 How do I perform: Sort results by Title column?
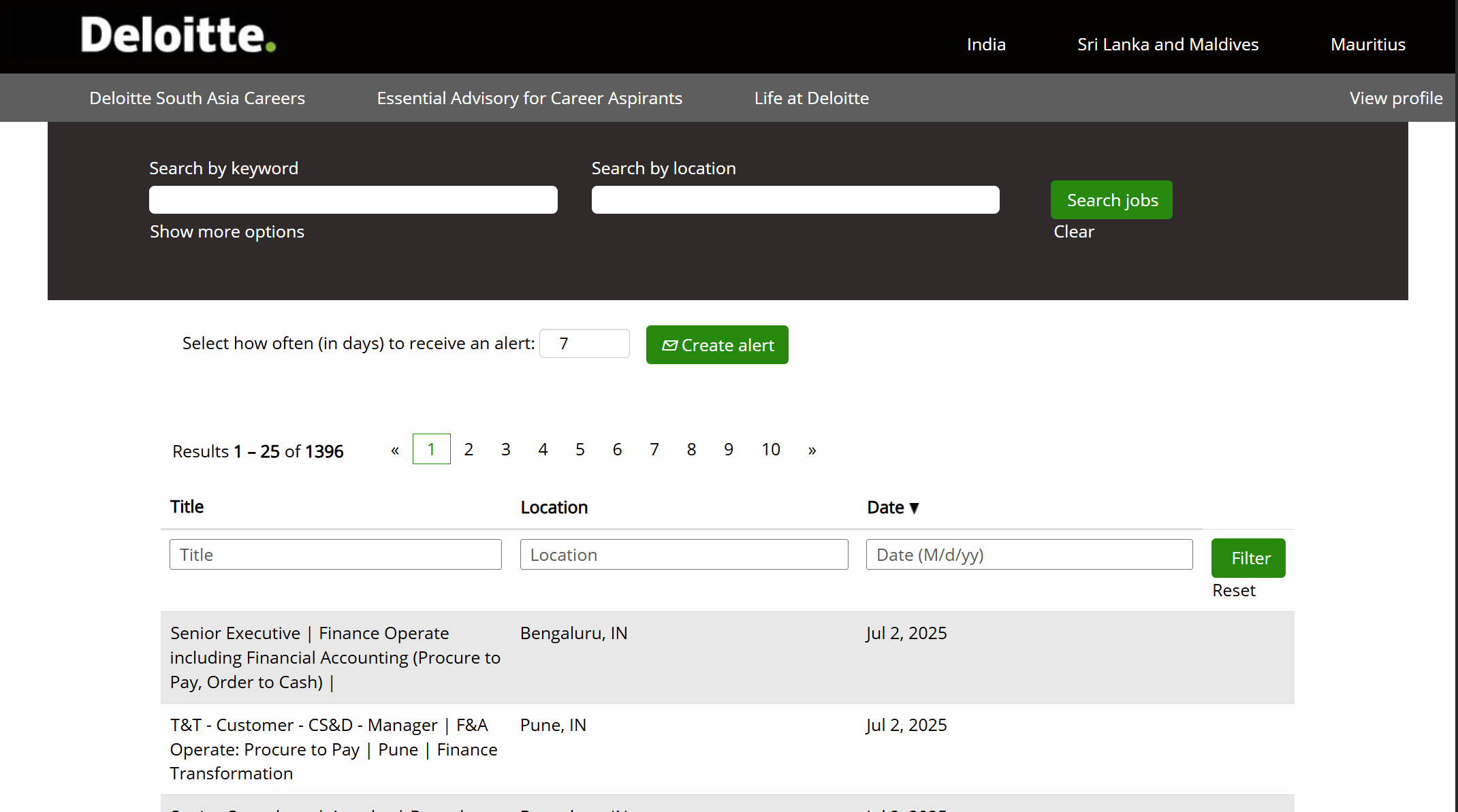click(x=187, y=506)
